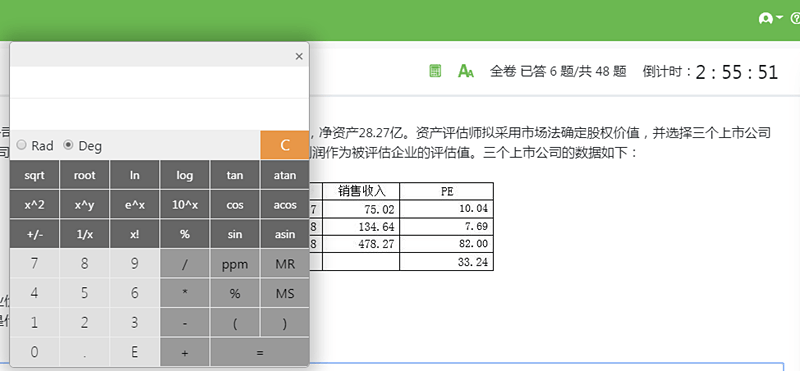This screenshot has width=800, height=371.
Task: Click the e^x key
Action: [x=135, y=205]
